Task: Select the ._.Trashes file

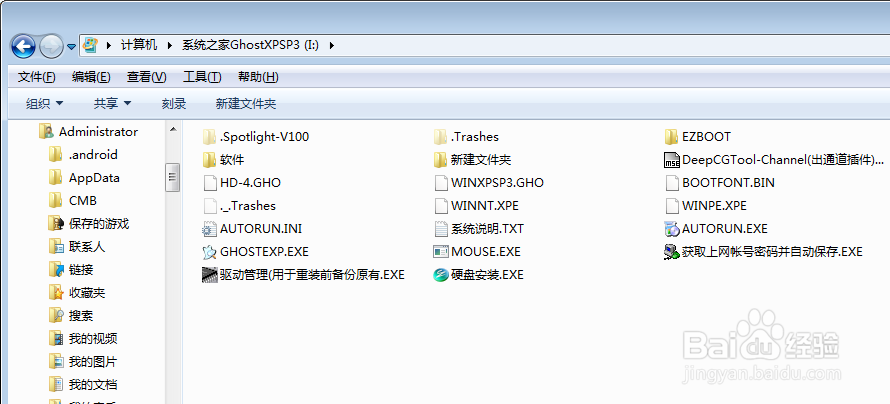Action: coord(240,205)
